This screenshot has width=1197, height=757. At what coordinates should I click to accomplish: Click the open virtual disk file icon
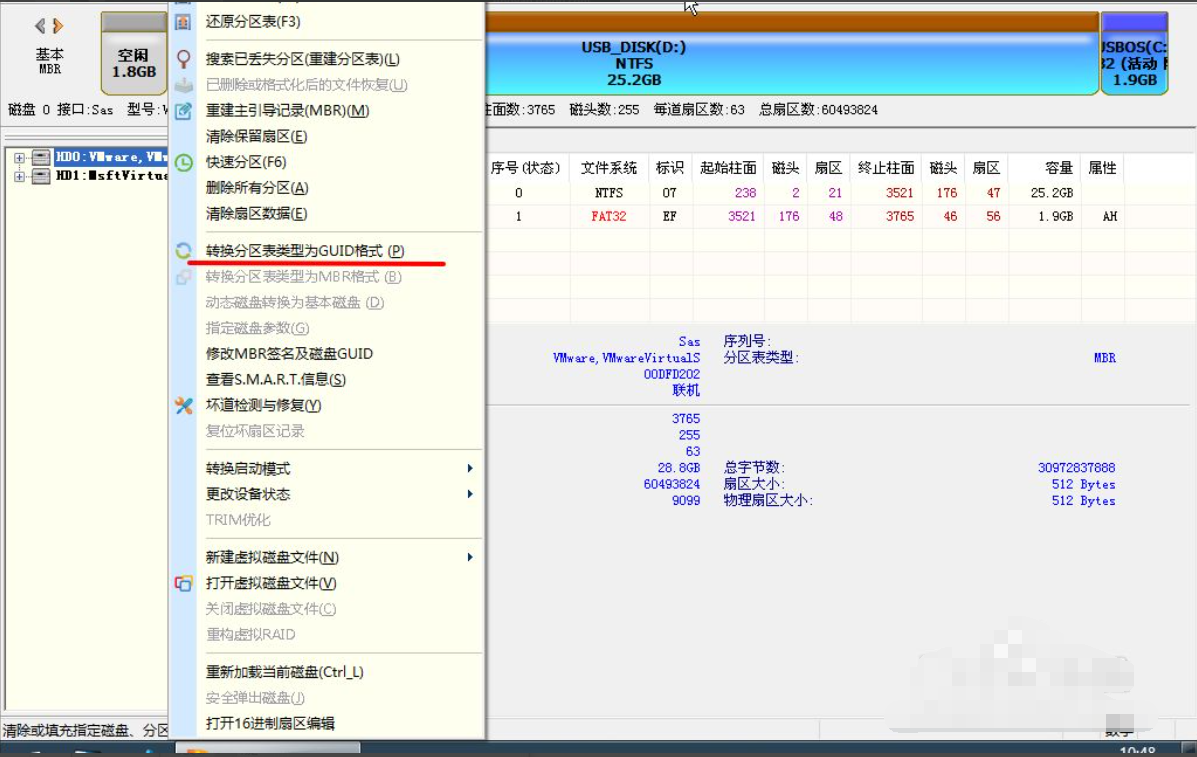[183, 582]
